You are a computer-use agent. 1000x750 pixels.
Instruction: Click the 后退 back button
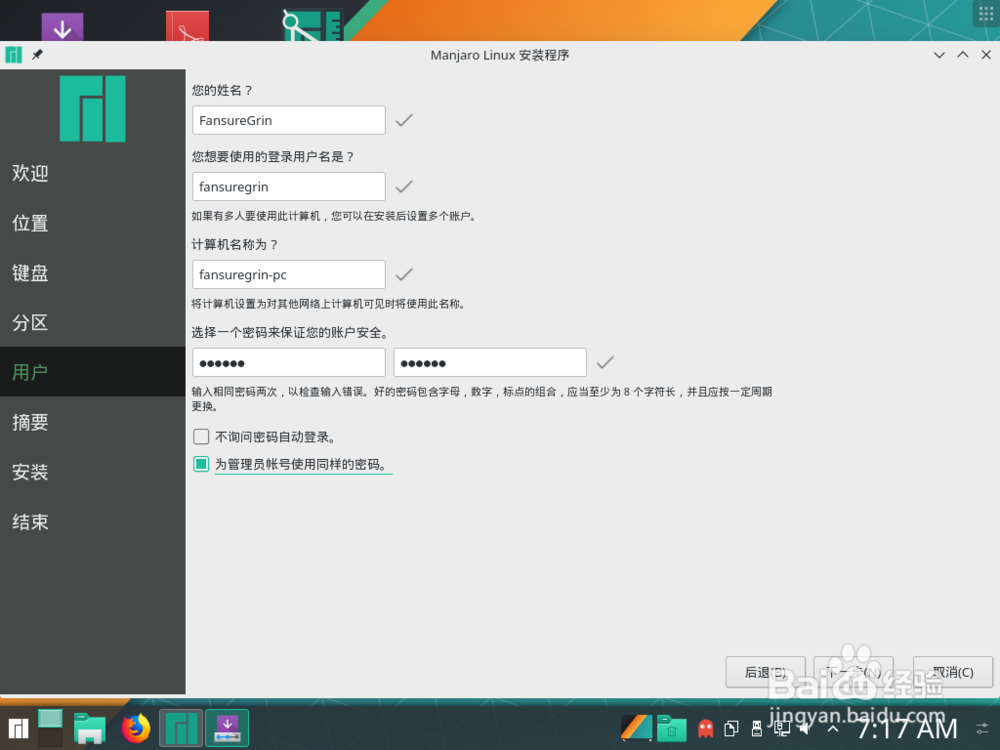coord(765,672)
